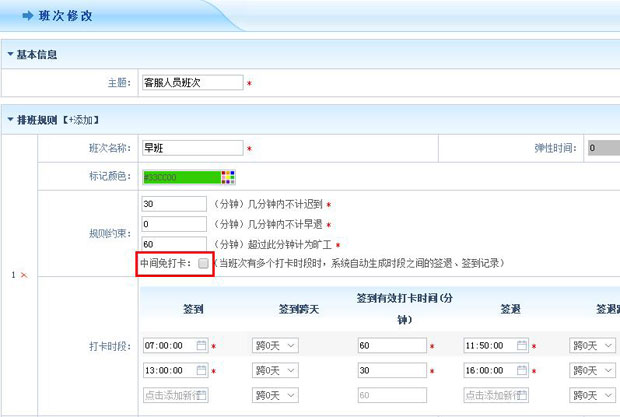The image size is (620, 417).
Task: Edit the absenteeism minutes field showing 60
Action: [174, 244]
